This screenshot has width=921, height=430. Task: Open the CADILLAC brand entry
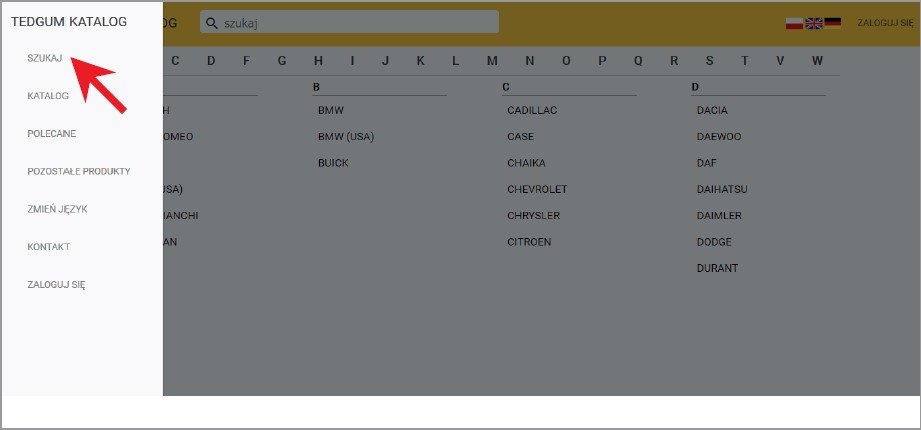(532, 110)
